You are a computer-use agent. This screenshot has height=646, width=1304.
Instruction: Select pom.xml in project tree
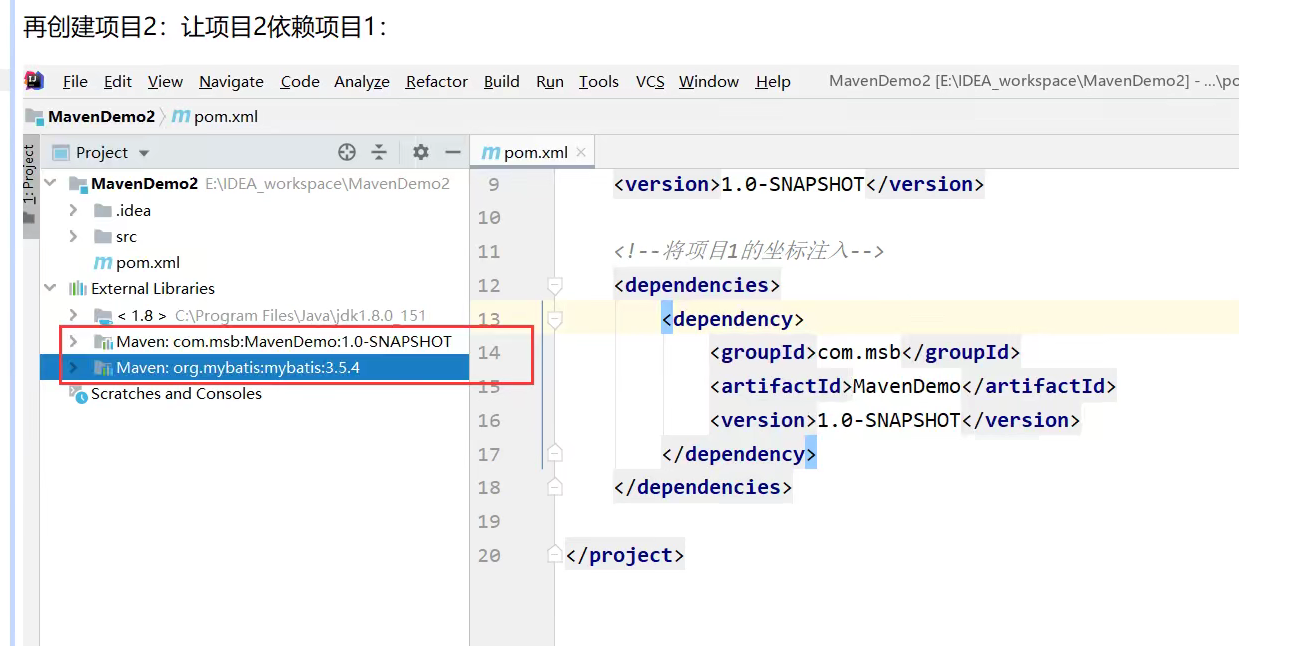pos(148,263)
